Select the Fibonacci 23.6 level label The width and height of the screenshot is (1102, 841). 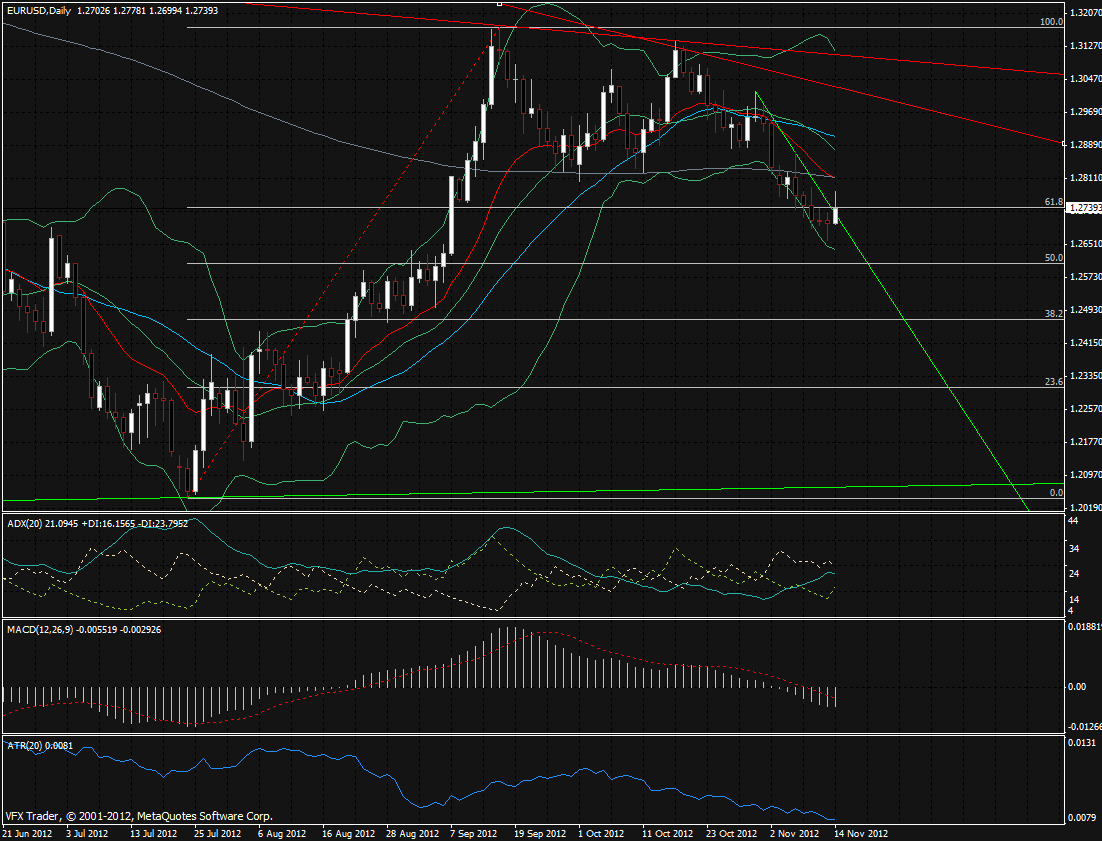1052,382
